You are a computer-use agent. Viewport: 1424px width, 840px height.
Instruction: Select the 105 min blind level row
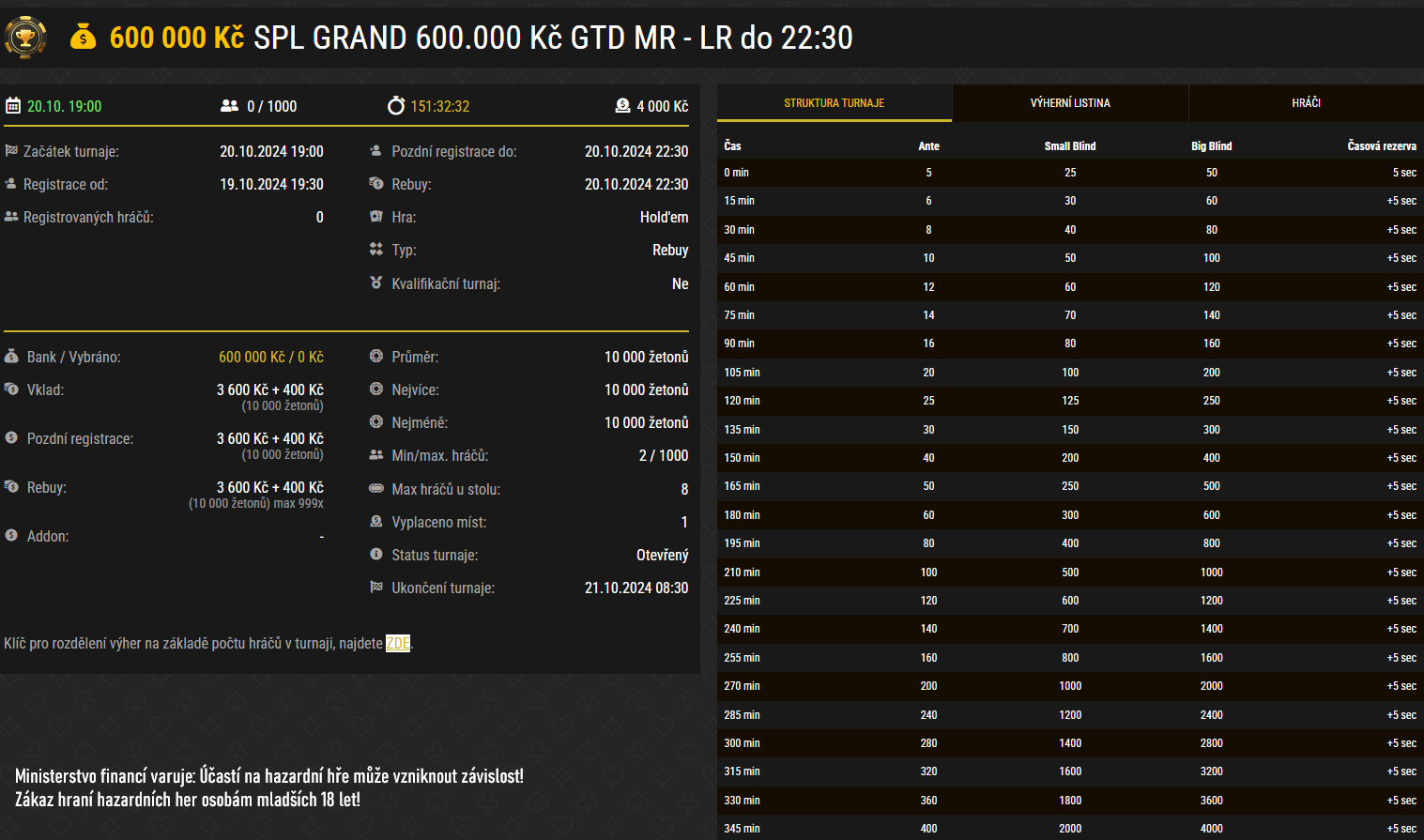pos(1070,373)
